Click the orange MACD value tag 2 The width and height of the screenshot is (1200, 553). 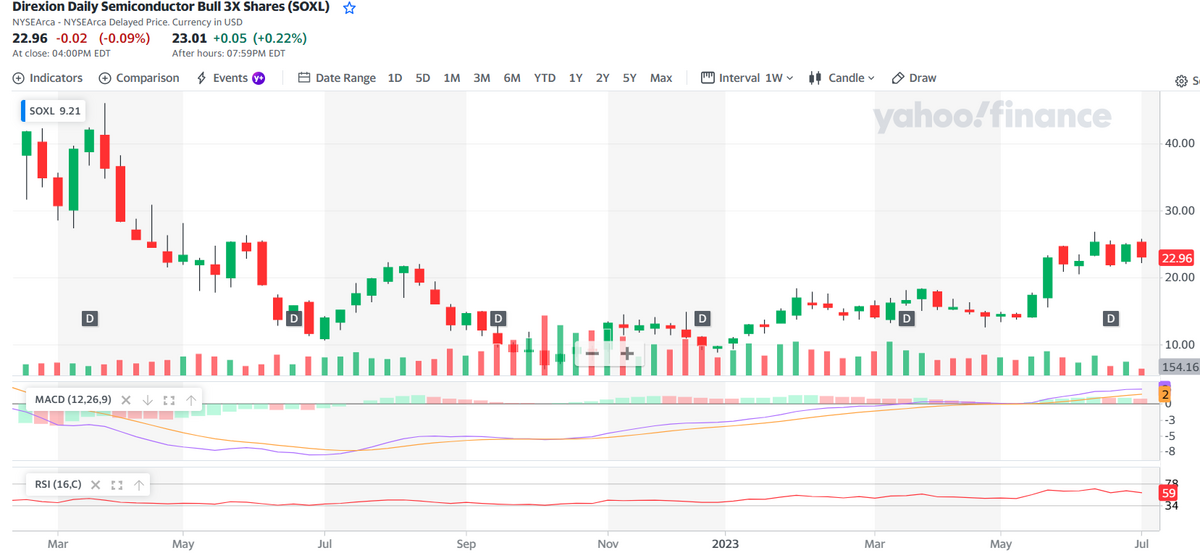pos(1165,394)
